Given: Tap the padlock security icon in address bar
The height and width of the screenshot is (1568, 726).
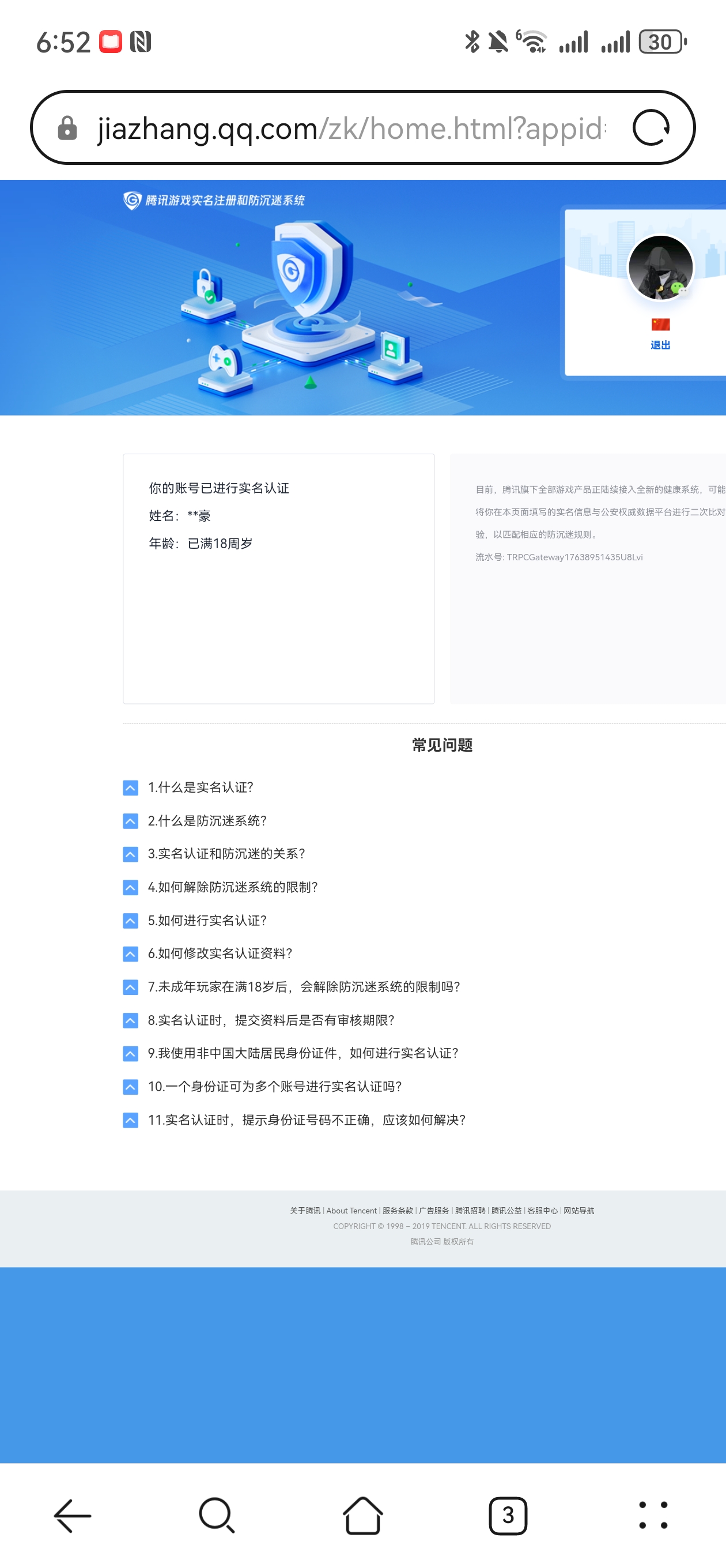Looking at the screenshot, I should (67, 129).
